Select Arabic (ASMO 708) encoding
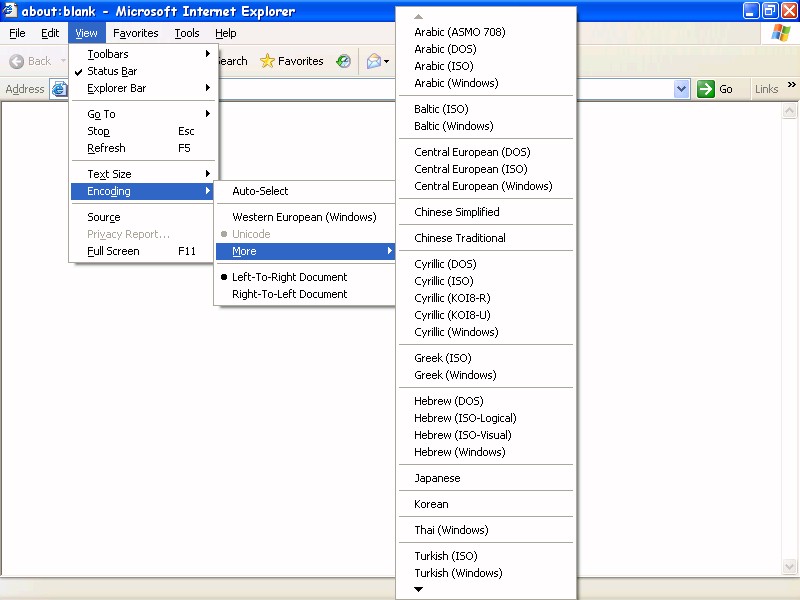Image resolution: width=800 pixels, height=600 pixels. [486, 32]
